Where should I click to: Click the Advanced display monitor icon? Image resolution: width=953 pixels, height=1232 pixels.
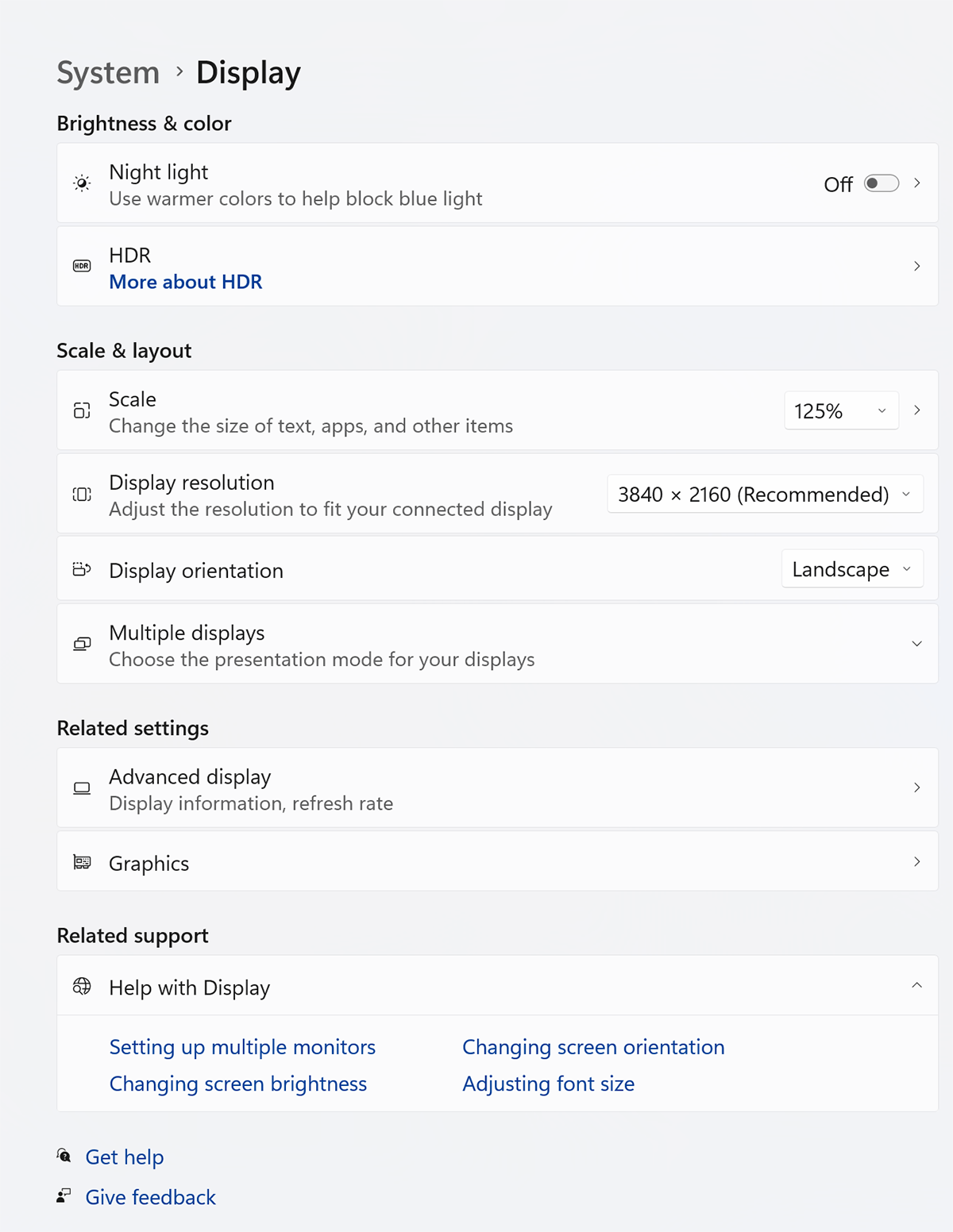coord(82,787)
